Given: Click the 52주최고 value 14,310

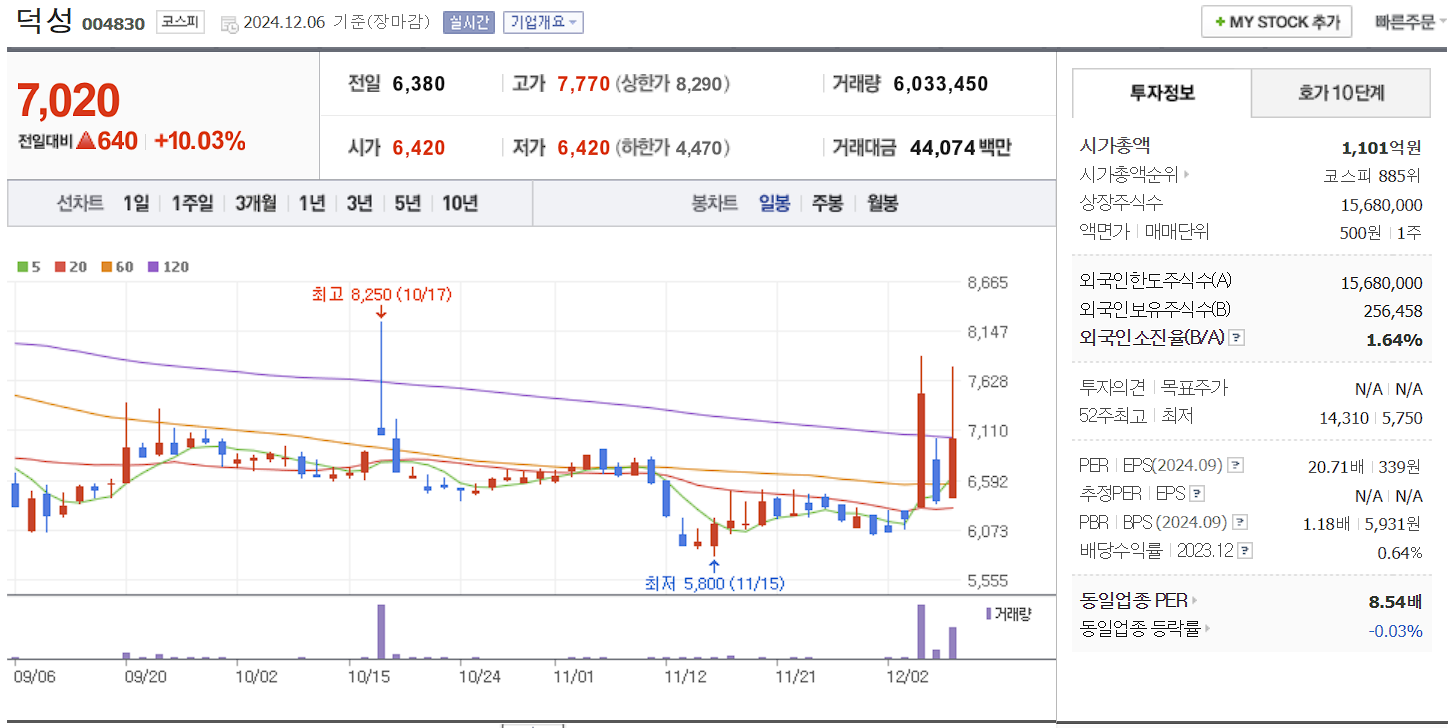Looking at the screenshot, I should point(1344,417).
